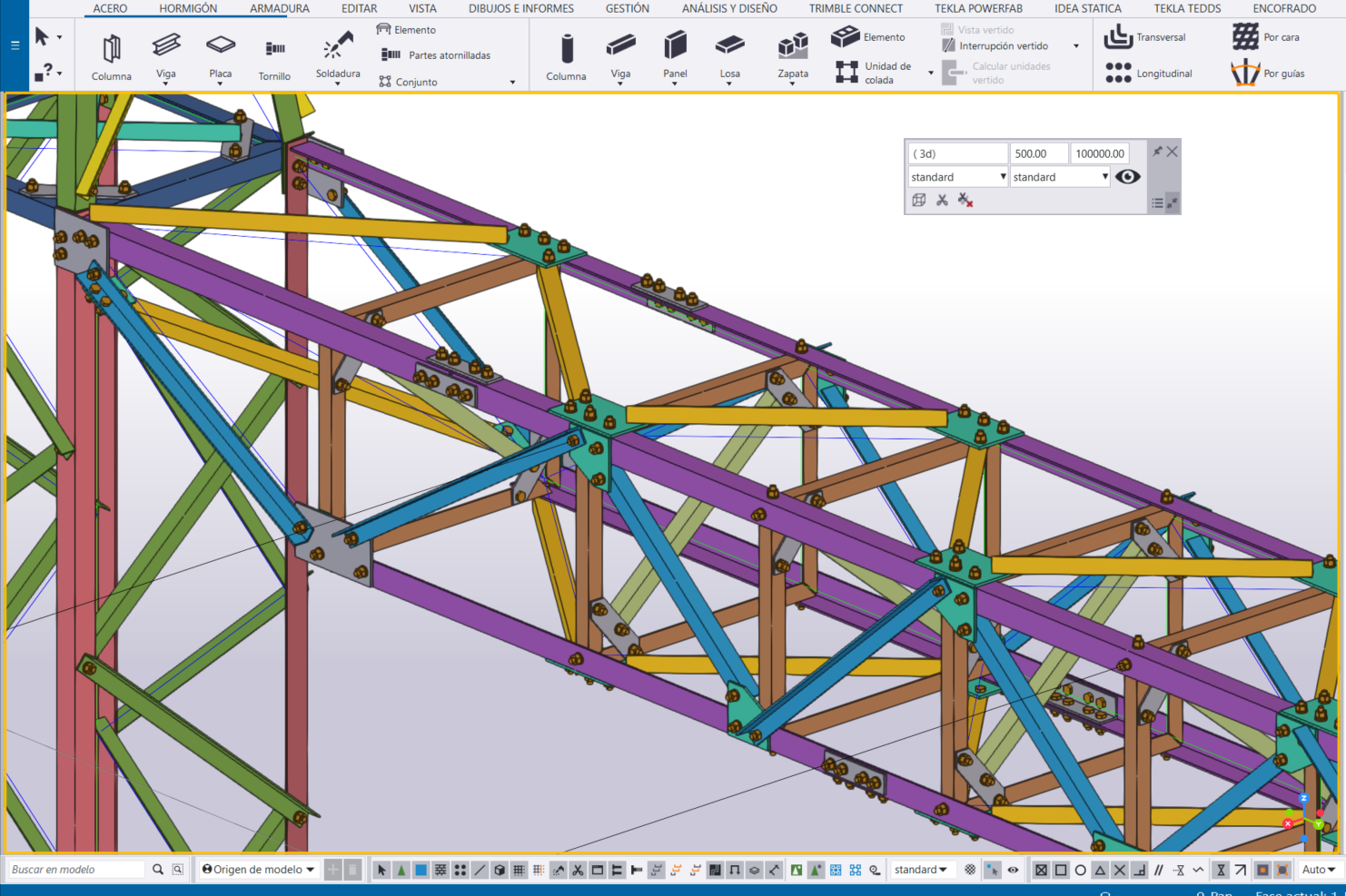Expand the Soldadura dropdown arrow
Screen dimensions: 1346x896
click(338, 84)
